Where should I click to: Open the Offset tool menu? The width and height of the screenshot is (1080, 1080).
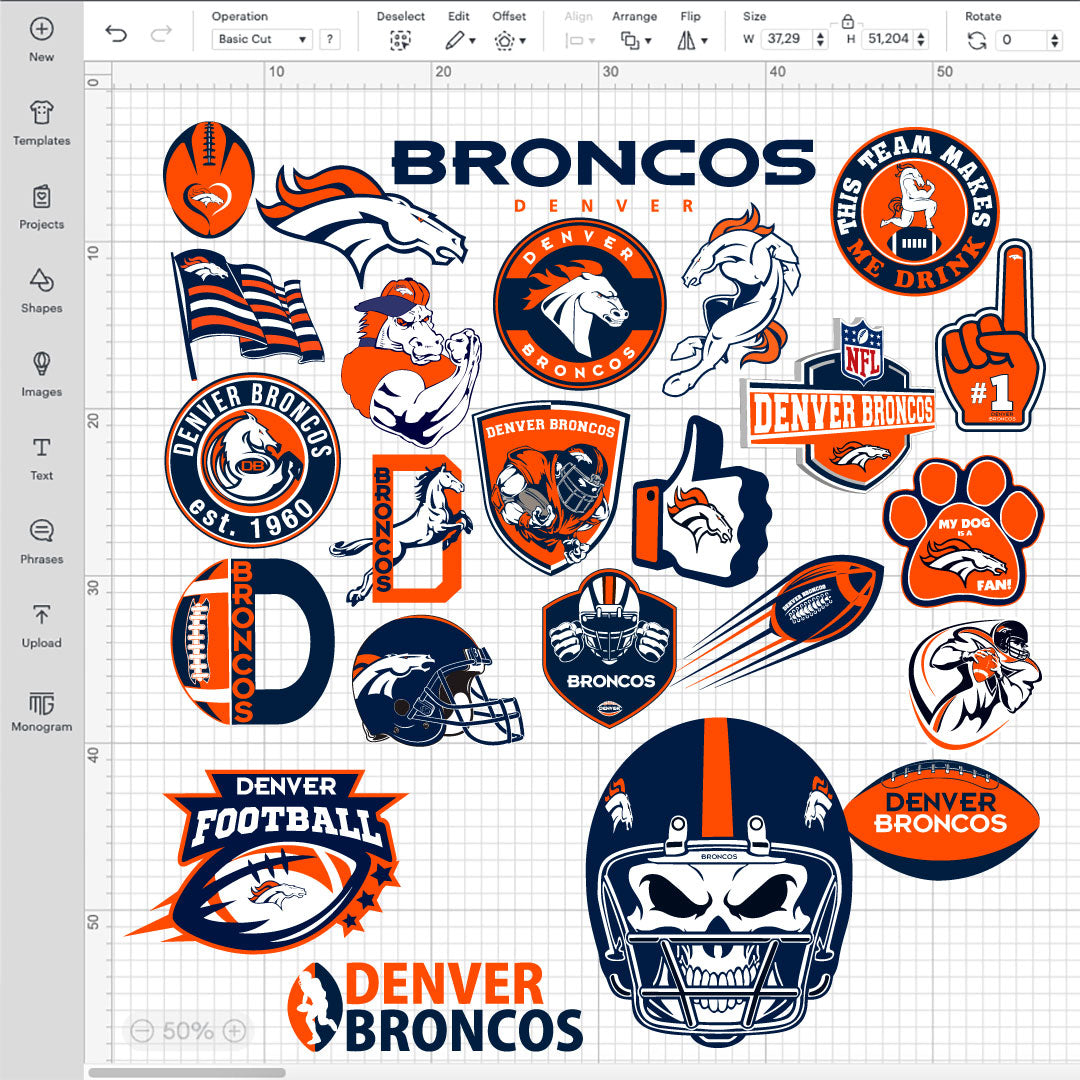[510, 40]
